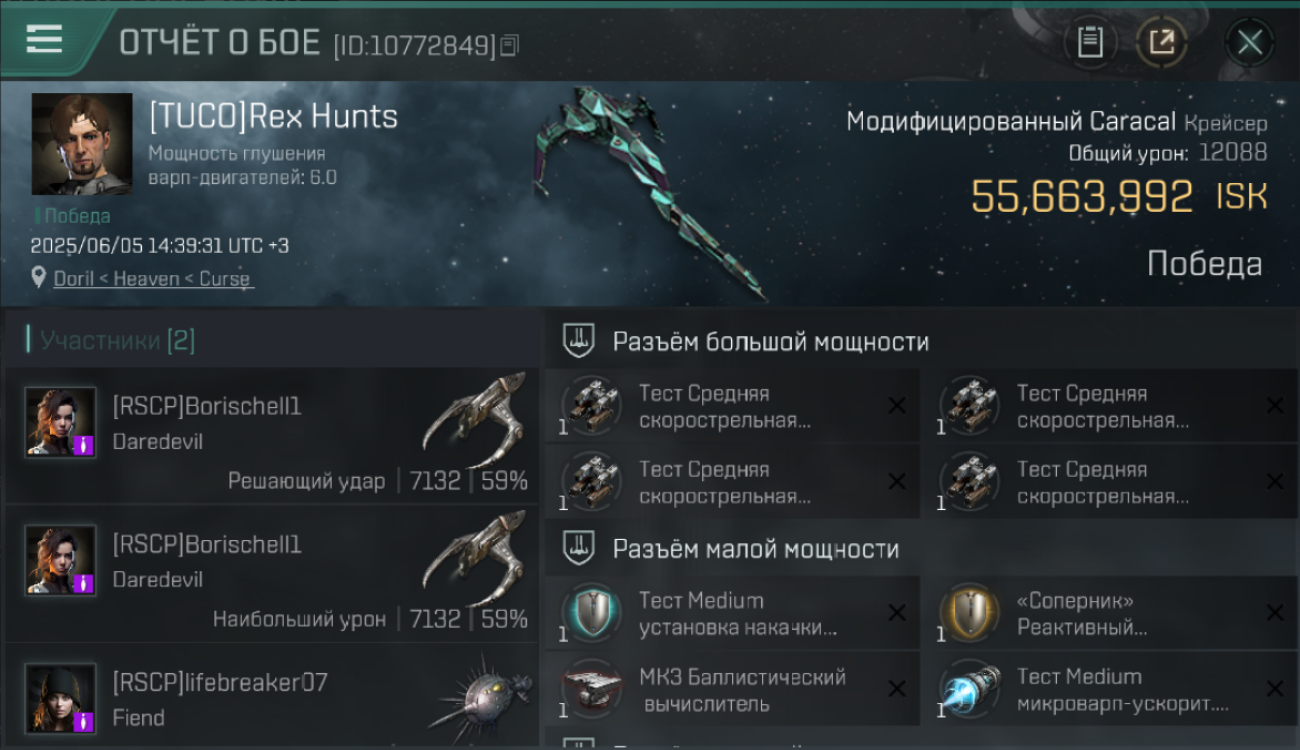
Task: Share the battle report externally
Action: click(x=1161, y=42)
